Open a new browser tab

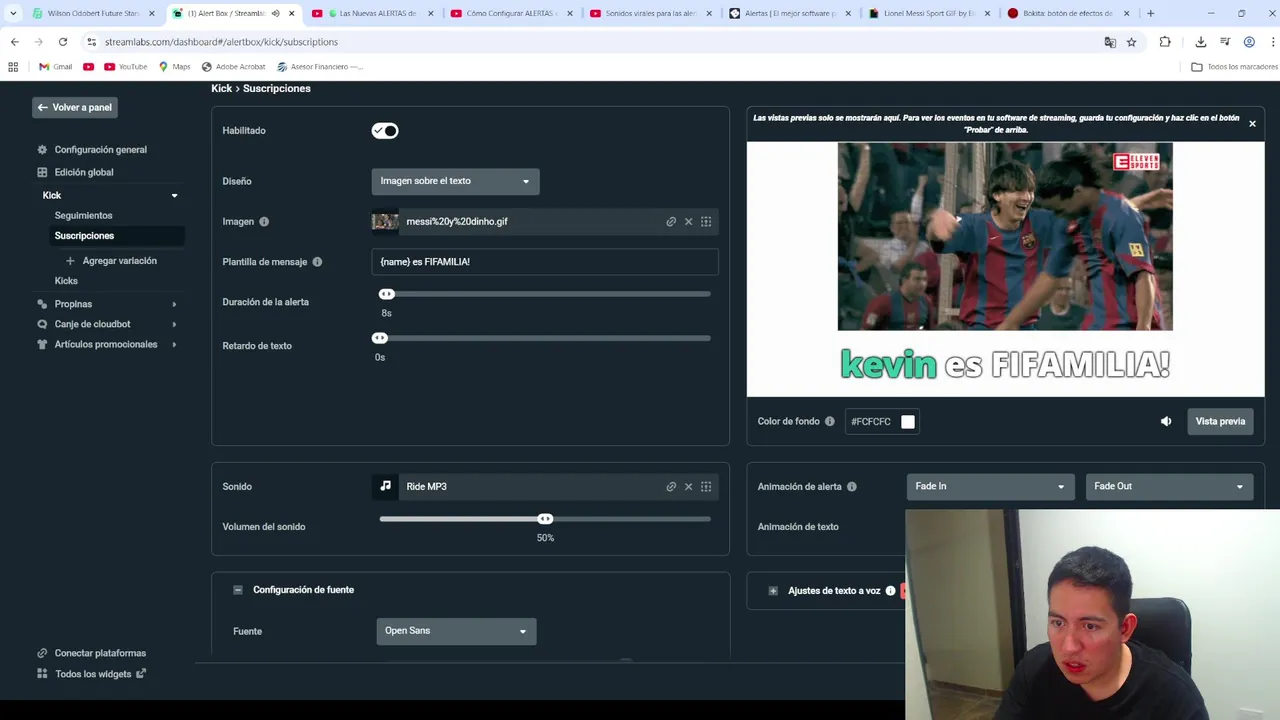tap(1150, 13)
